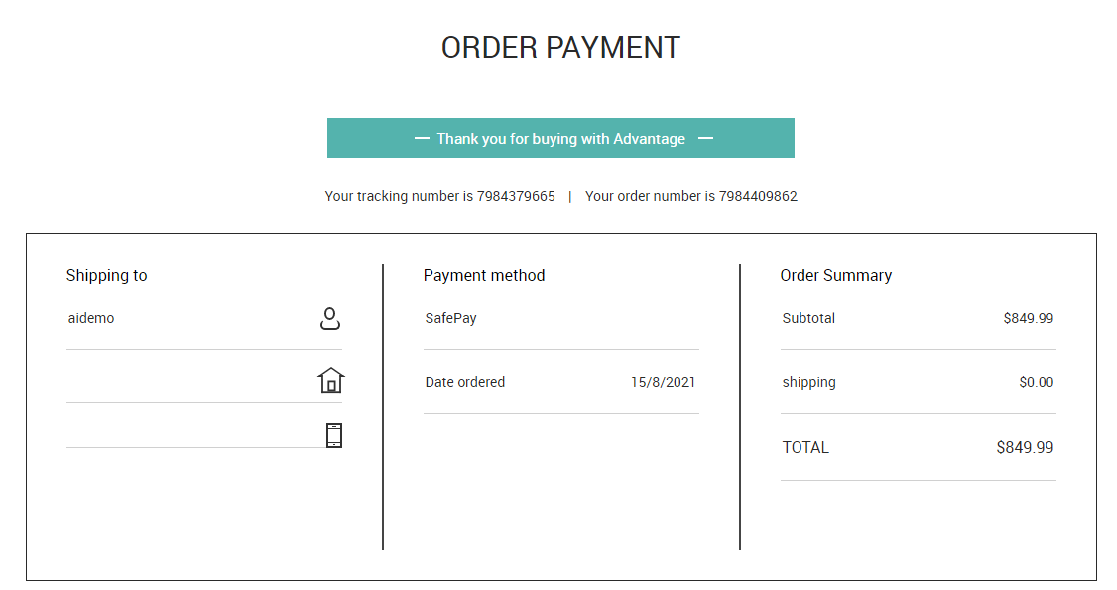Click the $0.00 shipping cost

click(1036, 383)
